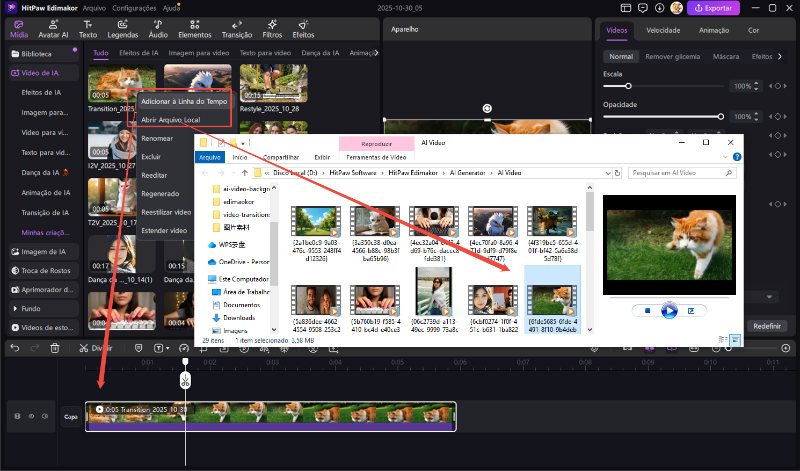Switch to the Velocidade tab

click(663, 31)
